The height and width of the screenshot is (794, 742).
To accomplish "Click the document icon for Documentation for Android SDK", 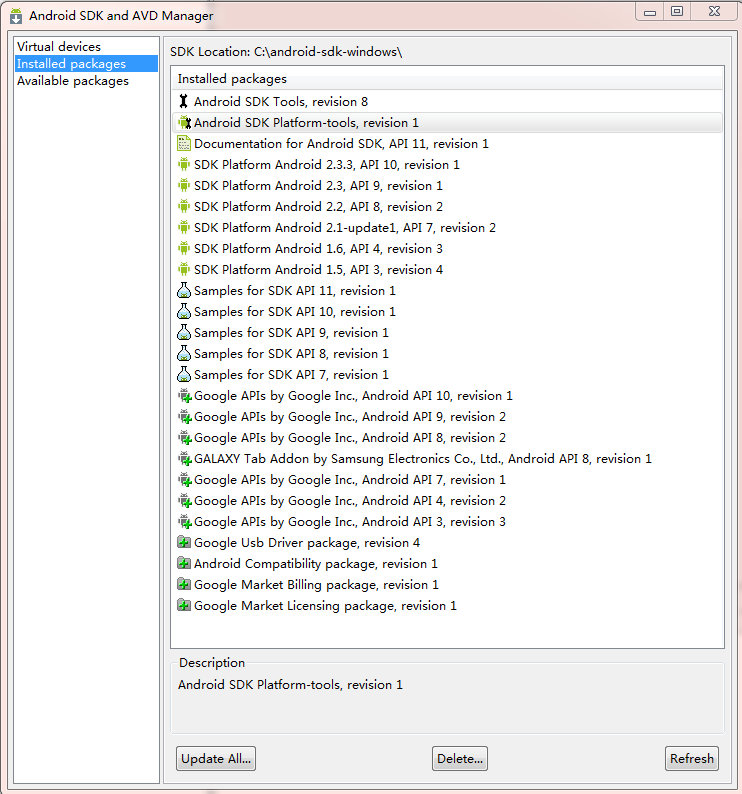I will click(x=184, y=143).
